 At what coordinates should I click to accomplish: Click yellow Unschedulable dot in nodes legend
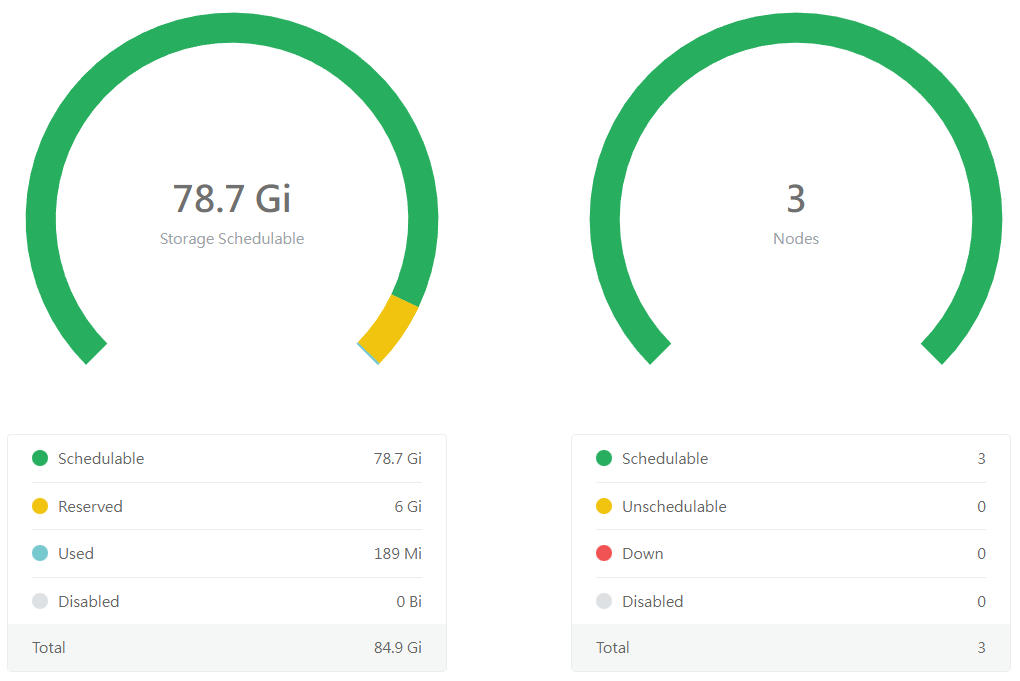point(604,507)
